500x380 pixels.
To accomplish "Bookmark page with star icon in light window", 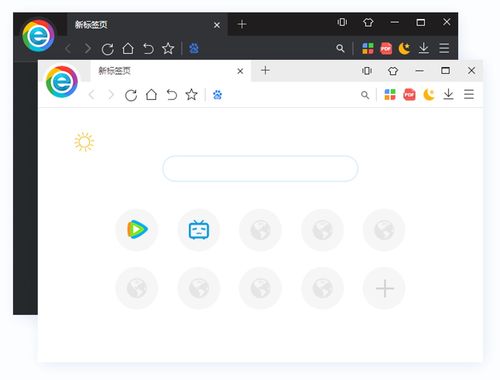I will [x=191, y=95].
